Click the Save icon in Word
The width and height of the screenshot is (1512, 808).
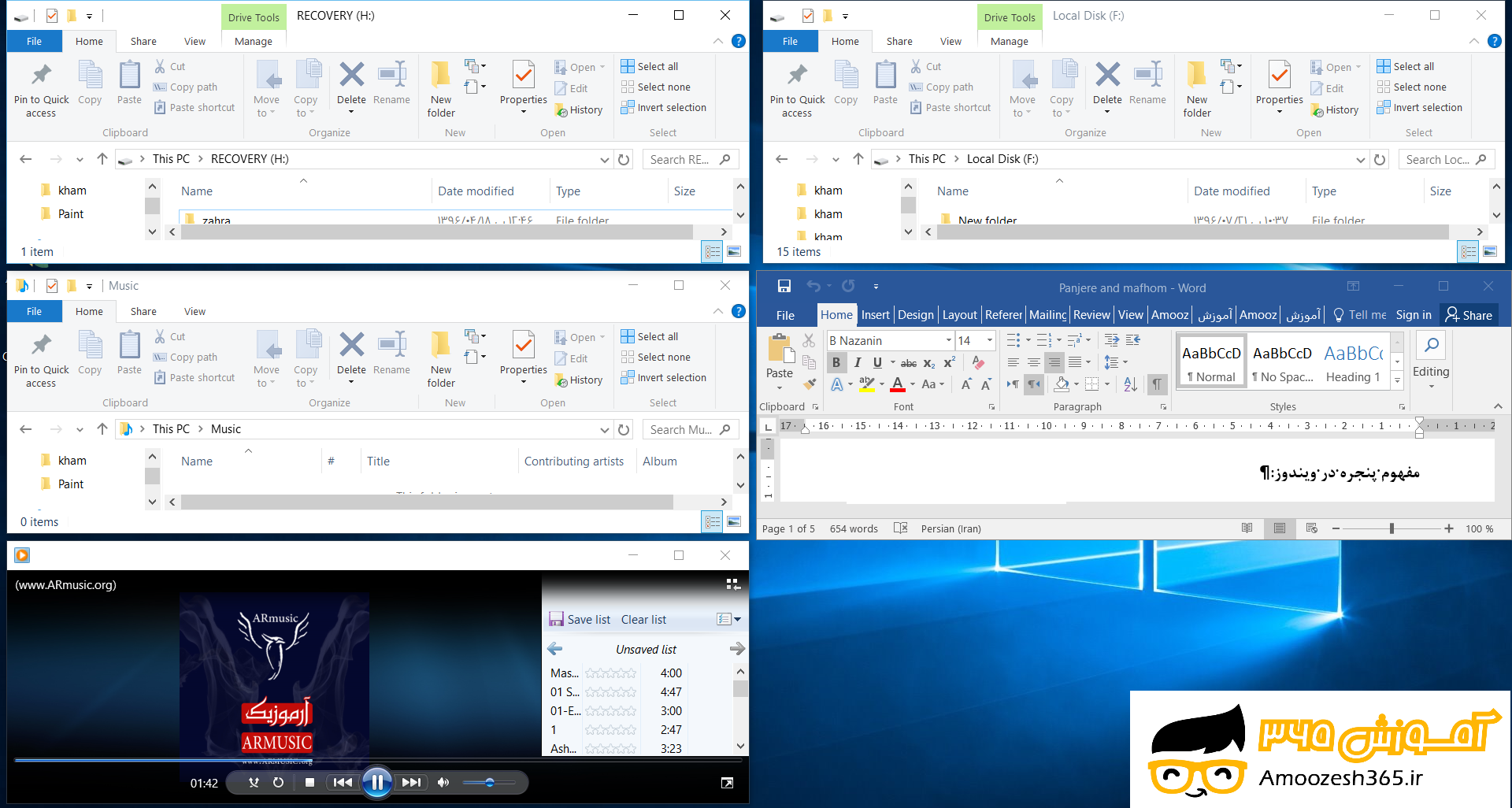tap(784, 287)
